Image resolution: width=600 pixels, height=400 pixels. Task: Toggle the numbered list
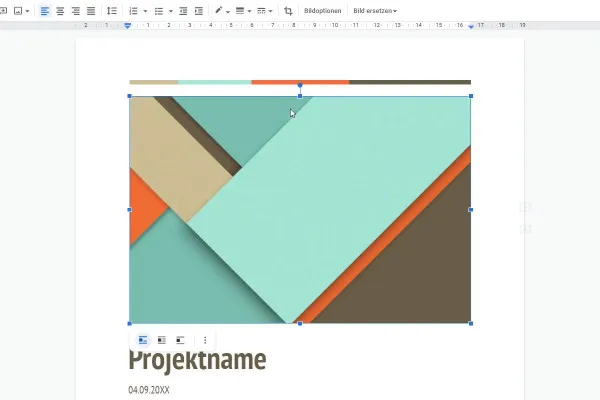click(133, 11)
